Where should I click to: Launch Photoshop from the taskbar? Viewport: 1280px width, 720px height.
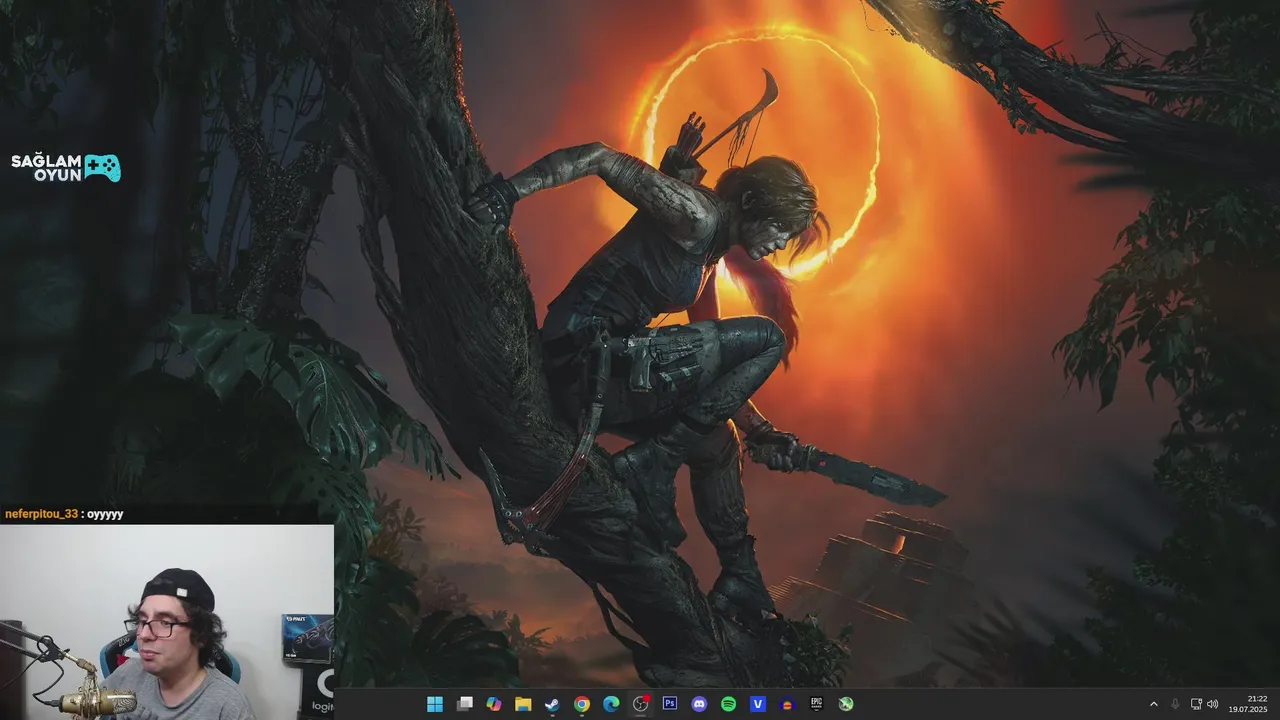[x=670, y=704]
